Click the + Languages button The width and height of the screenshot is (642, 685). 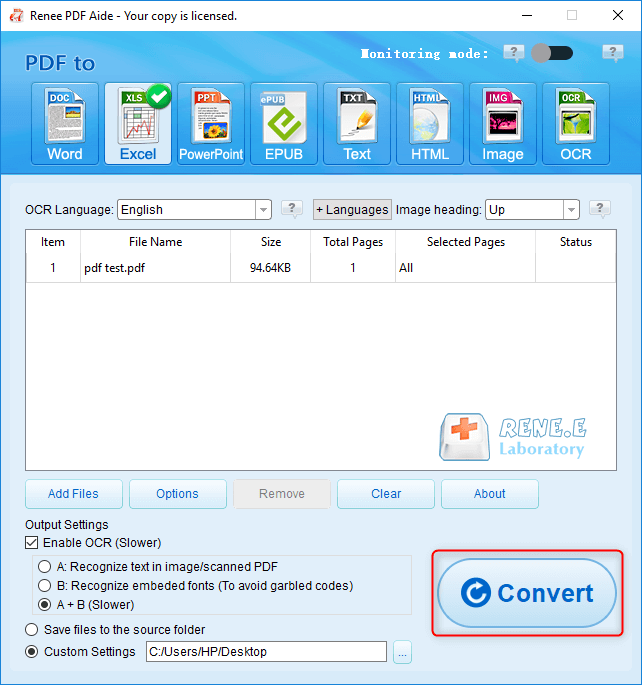pos(352,210)
